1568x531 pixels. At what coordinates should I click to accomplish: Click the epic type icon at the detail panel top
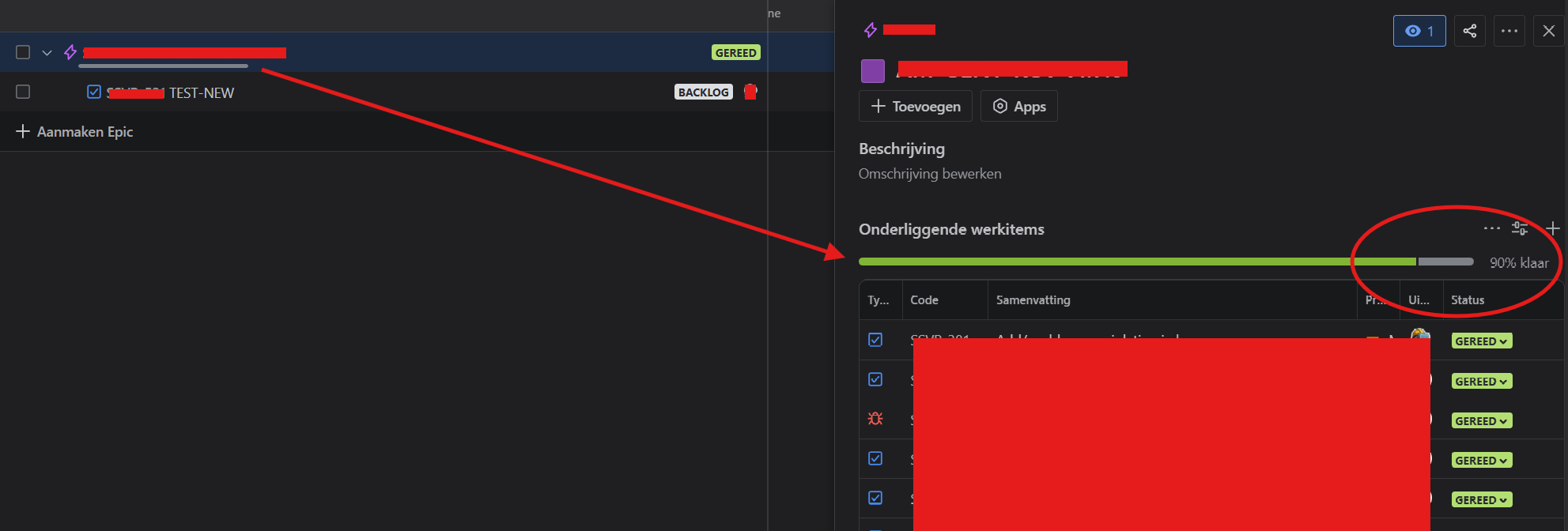870,30
